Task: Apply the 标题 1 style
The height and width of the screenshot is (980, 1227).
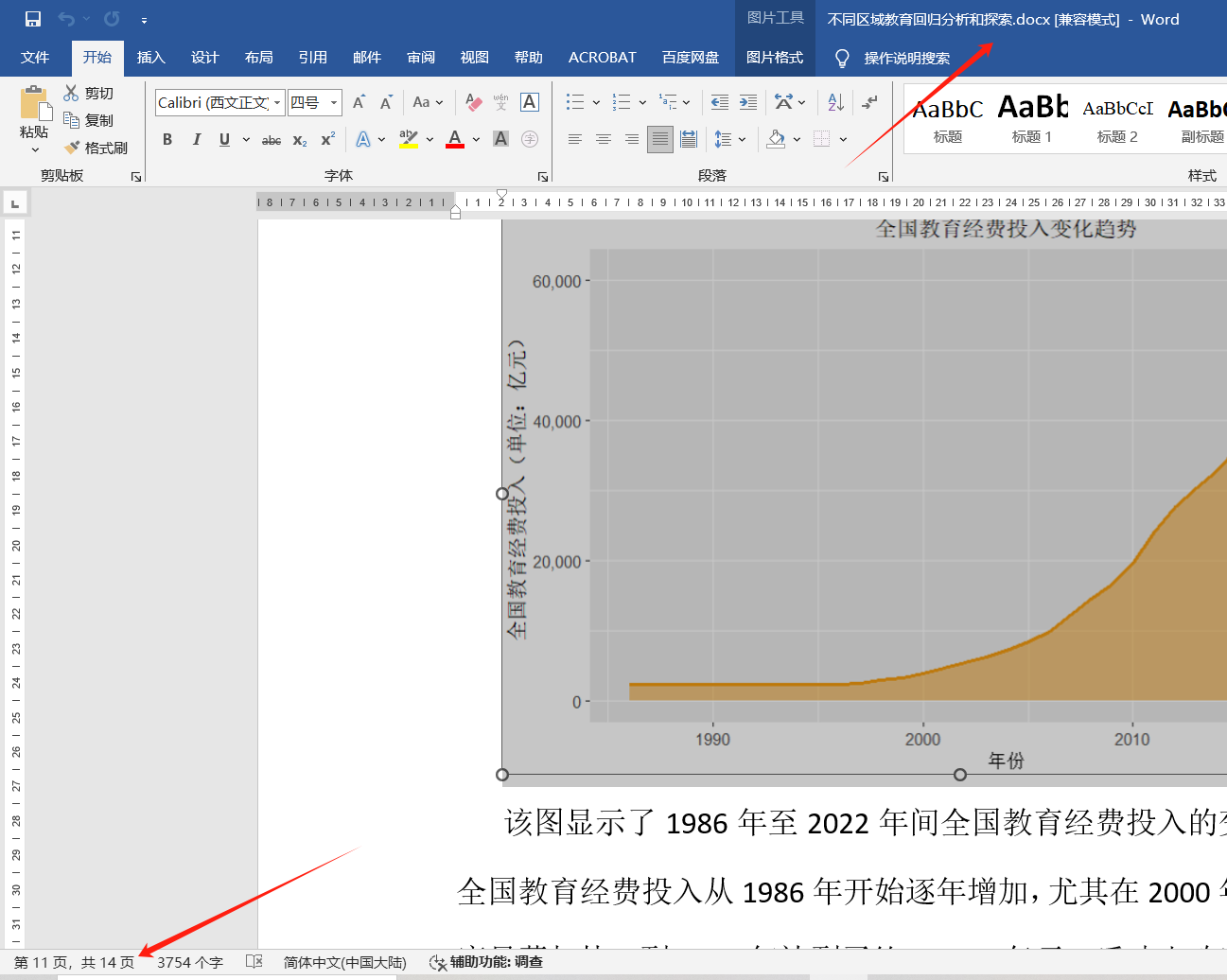Action: pos(1031,118)
